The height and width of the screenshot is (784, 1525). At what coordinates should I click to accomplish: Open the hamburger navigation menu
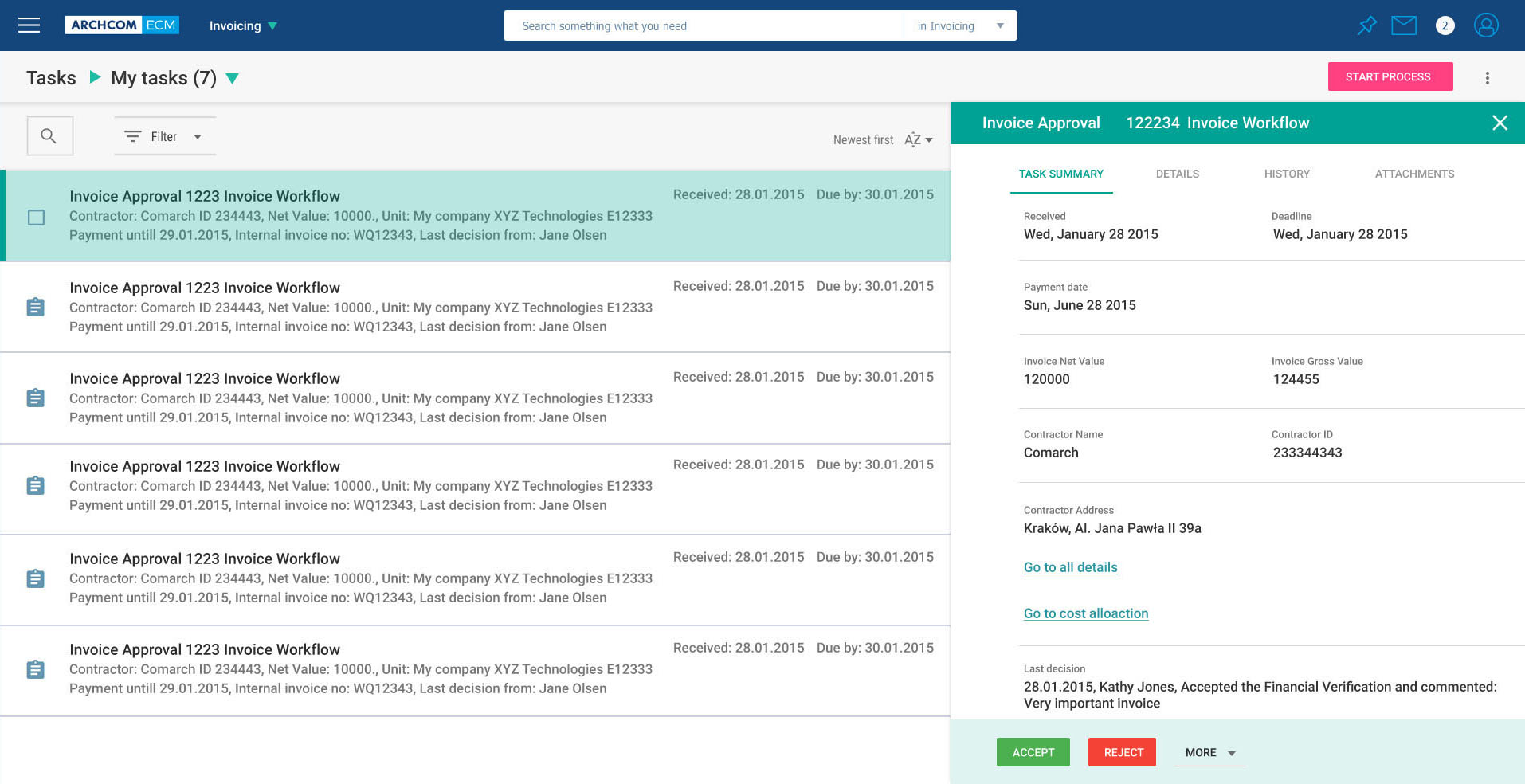coord(29,25)
